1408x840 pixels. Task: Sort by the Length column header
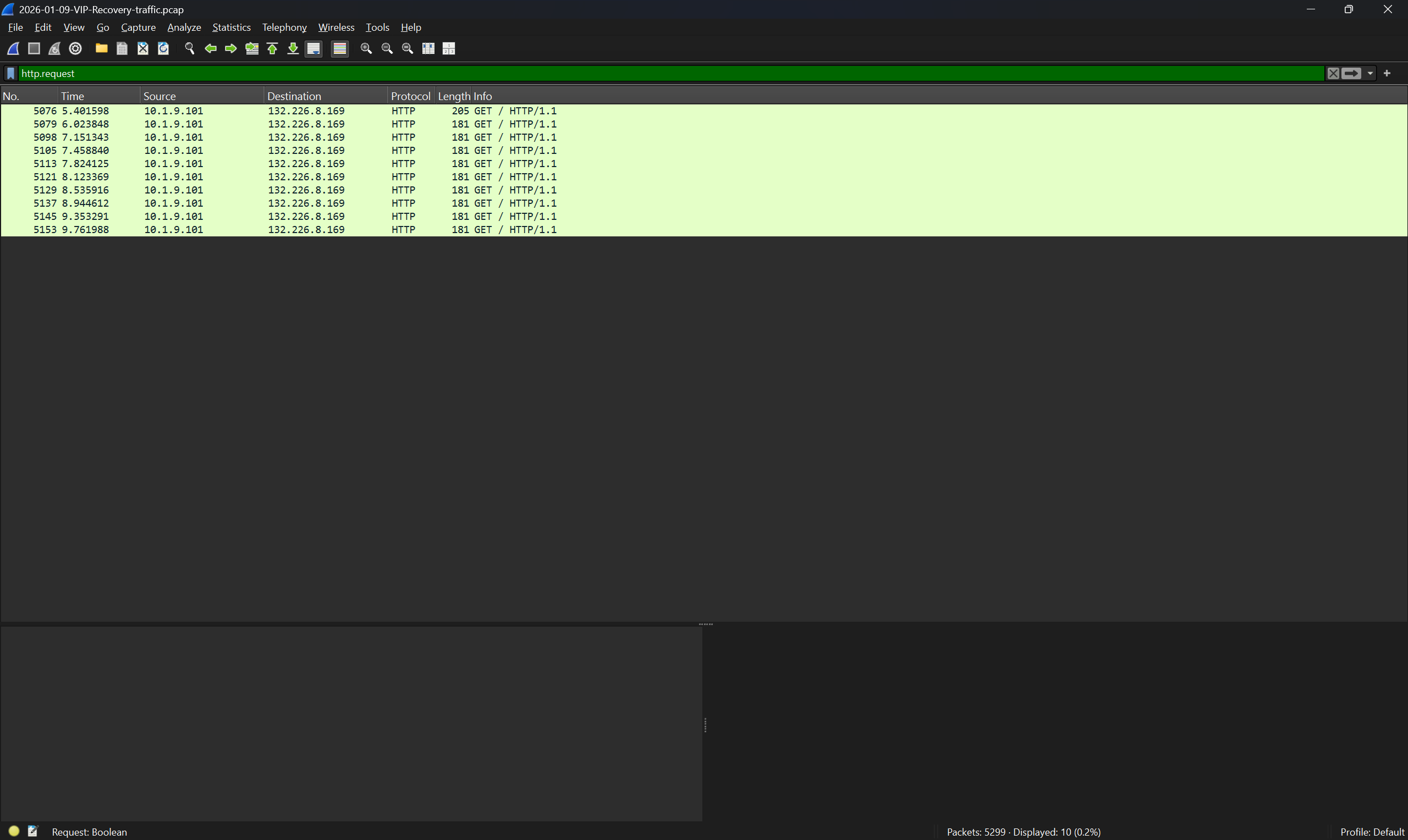pyautogui.click(x=453, y=96)
